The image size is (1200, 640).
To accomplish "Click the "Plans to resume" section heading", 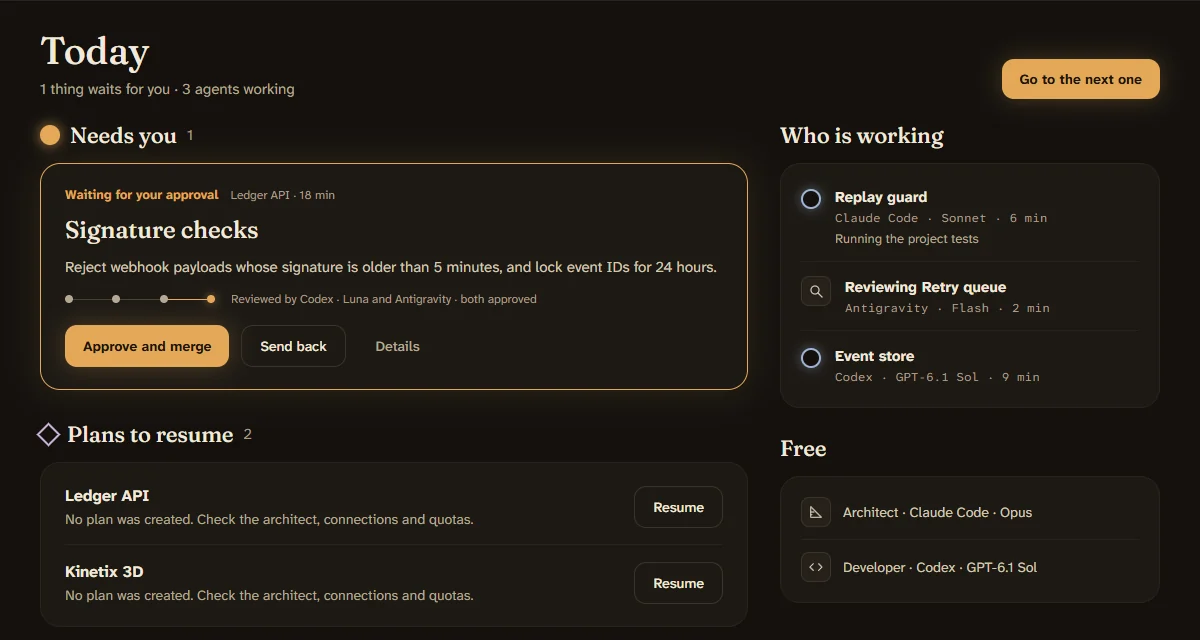I will coord(150,434).
